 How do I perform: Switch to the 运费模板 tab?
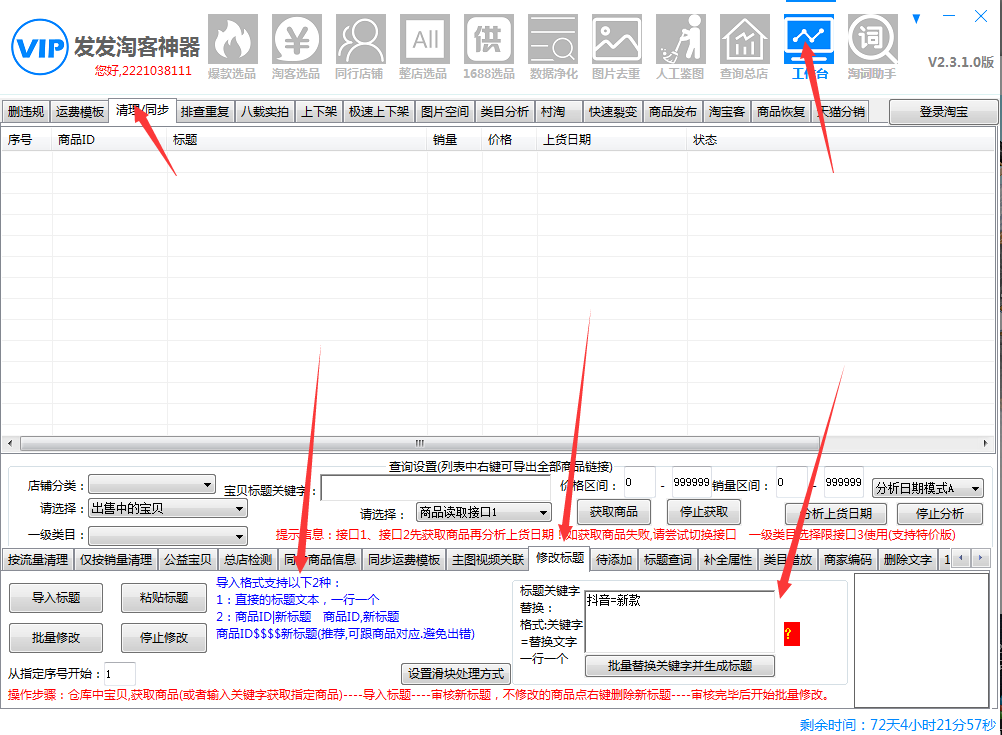[79, 112]
